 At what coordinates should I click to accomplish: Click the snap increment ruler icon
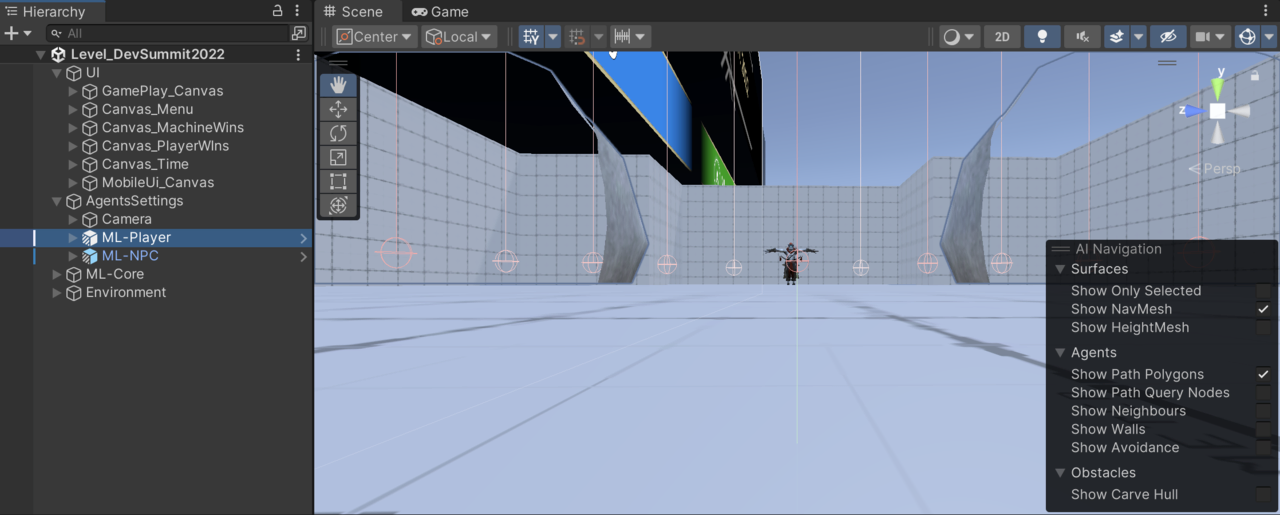pyautogui.click(x=622, y=37)
